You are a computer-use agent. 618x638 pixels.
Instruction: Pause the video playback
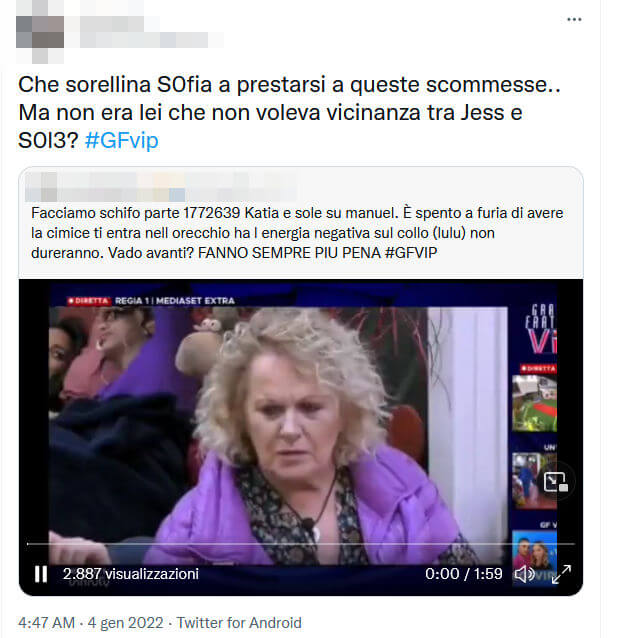41,574
